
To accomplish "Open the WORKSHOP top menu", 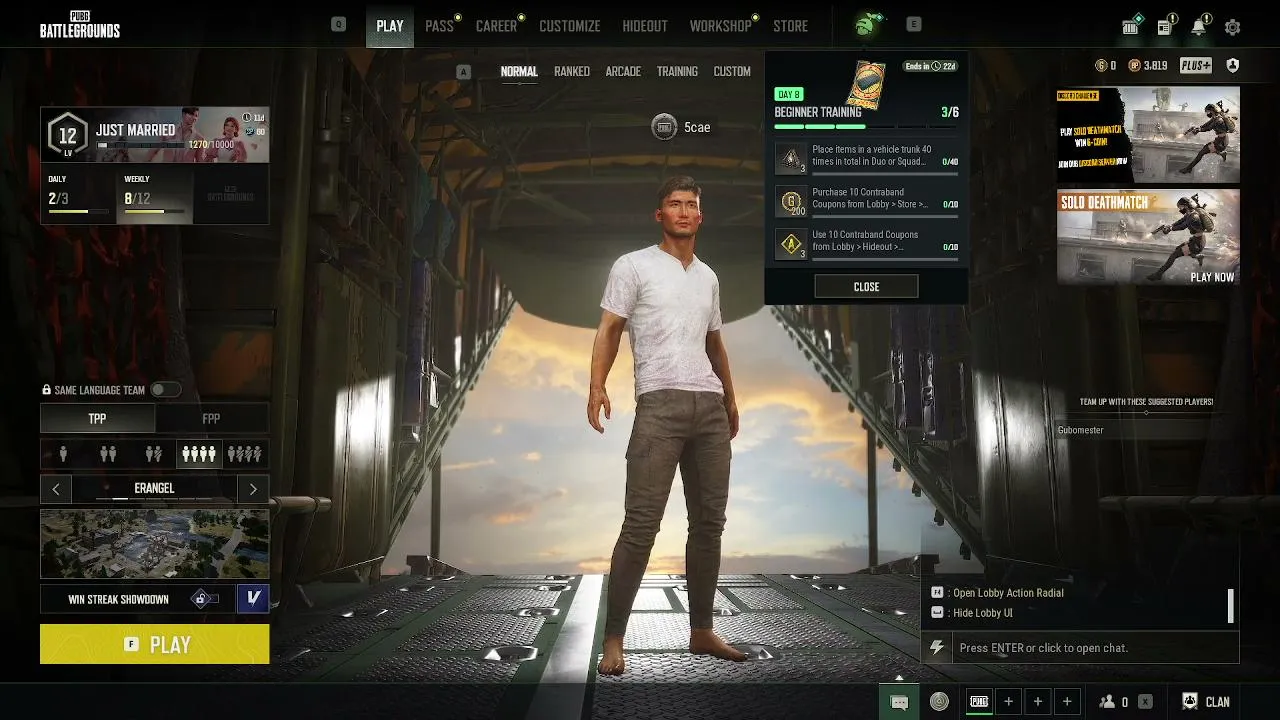I will click(720, 26).
